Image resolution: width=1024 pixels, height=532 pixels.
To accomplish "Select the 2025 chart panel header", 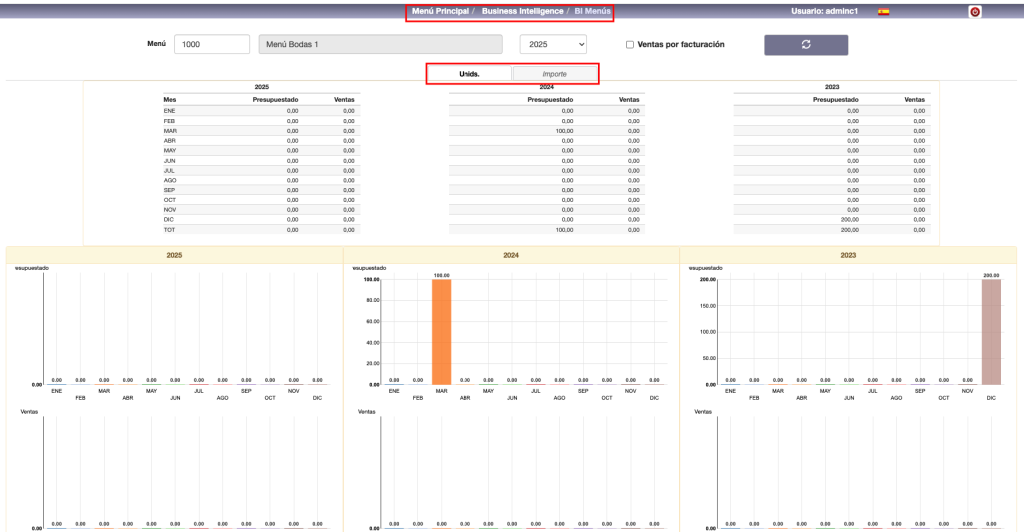I will click(174, 255).
